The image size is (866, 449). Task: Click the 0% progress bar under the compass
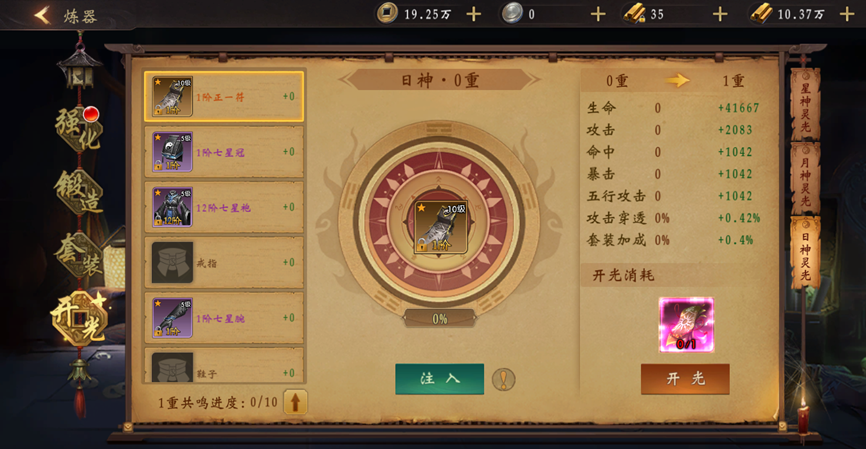point(440,319)
